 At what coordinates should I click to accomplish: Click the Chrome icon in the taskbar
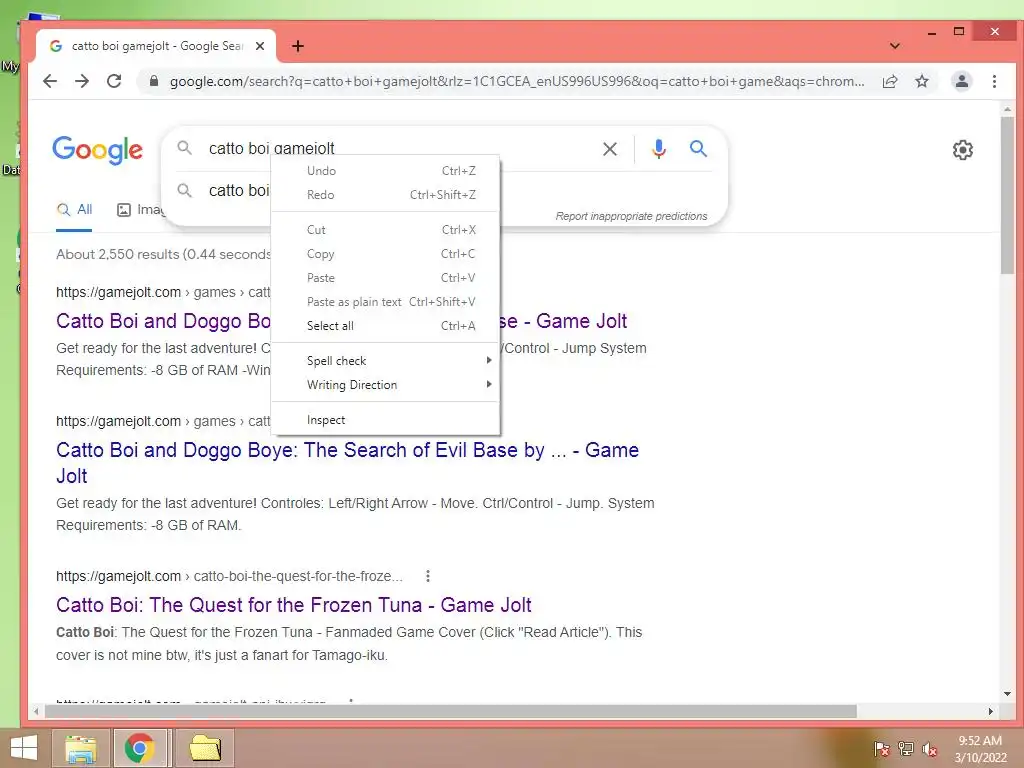pyautogui.click(x=140, y=748)
